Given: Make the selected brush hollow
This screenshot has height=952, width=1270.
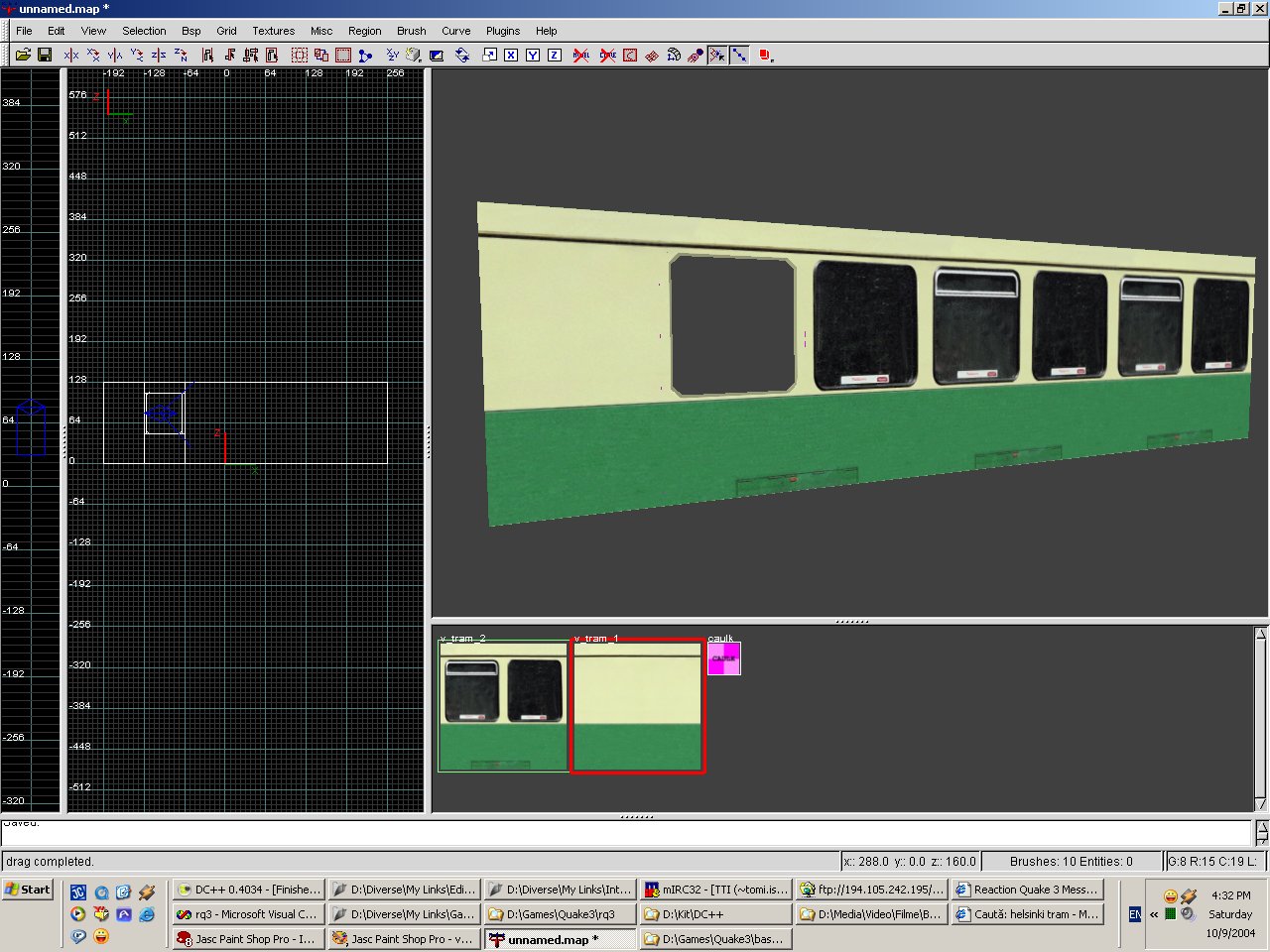Looking at the screenshot, I should (x=343, y=56).
